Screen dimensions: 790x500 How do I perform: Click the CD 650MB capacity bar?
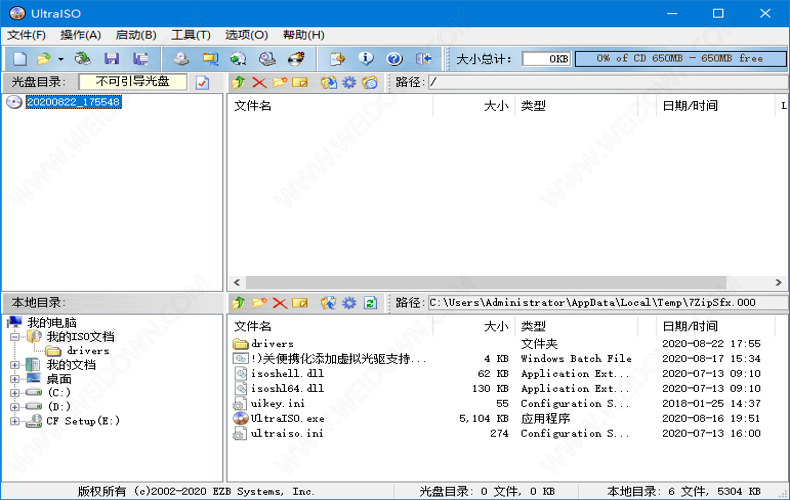click(x=678, y=59)
